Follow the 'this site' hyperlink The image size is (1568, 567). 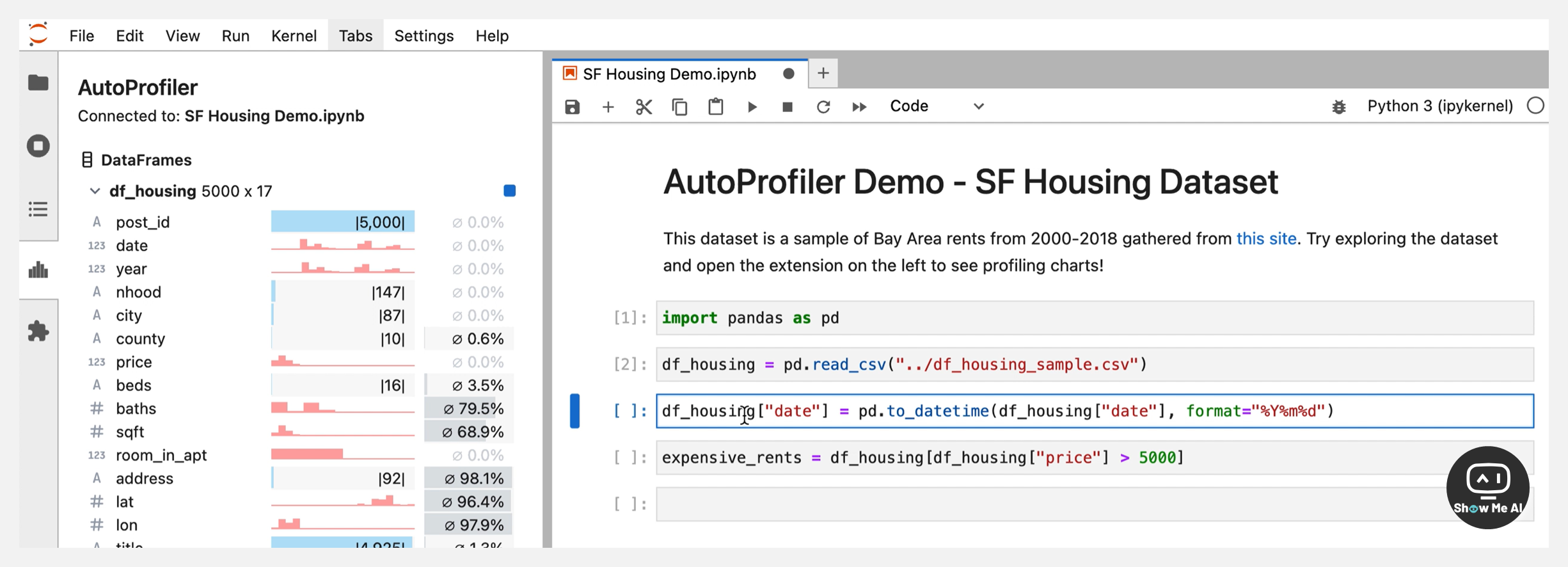(1266, 239)
